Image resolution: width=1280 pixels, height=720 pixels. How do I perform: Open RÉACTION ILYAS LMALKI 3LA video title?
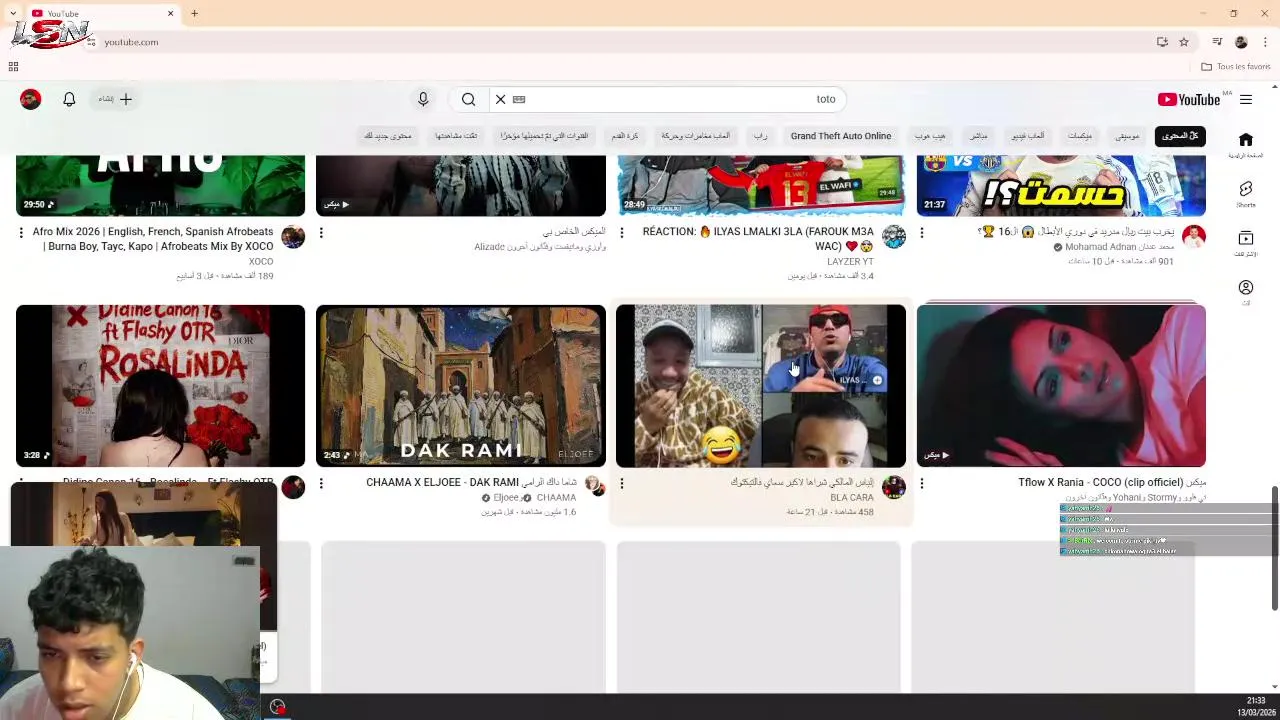pos(758,239)
